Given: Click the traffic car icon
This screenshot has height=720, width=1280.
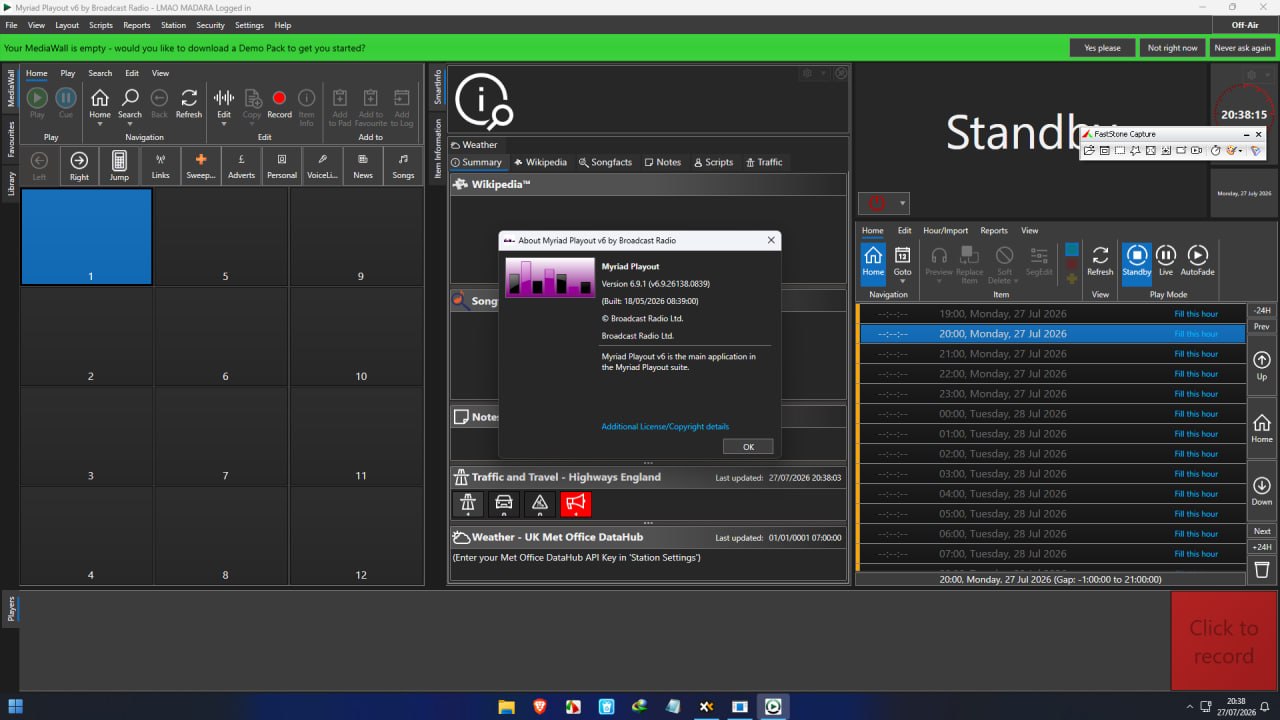Looking at the screenshot, I should (504, 503).
